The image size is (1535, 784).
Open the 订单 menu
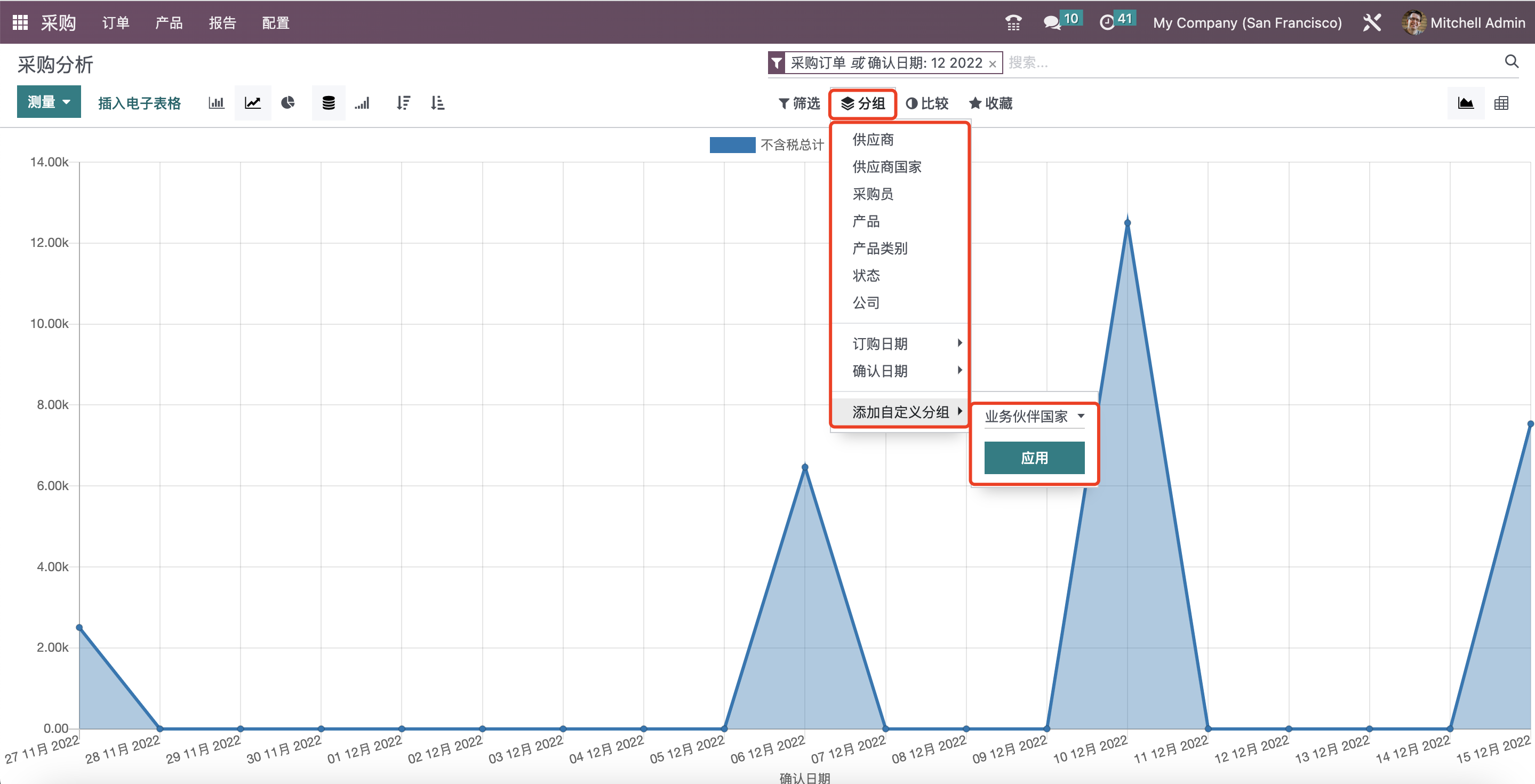point(116,22)
